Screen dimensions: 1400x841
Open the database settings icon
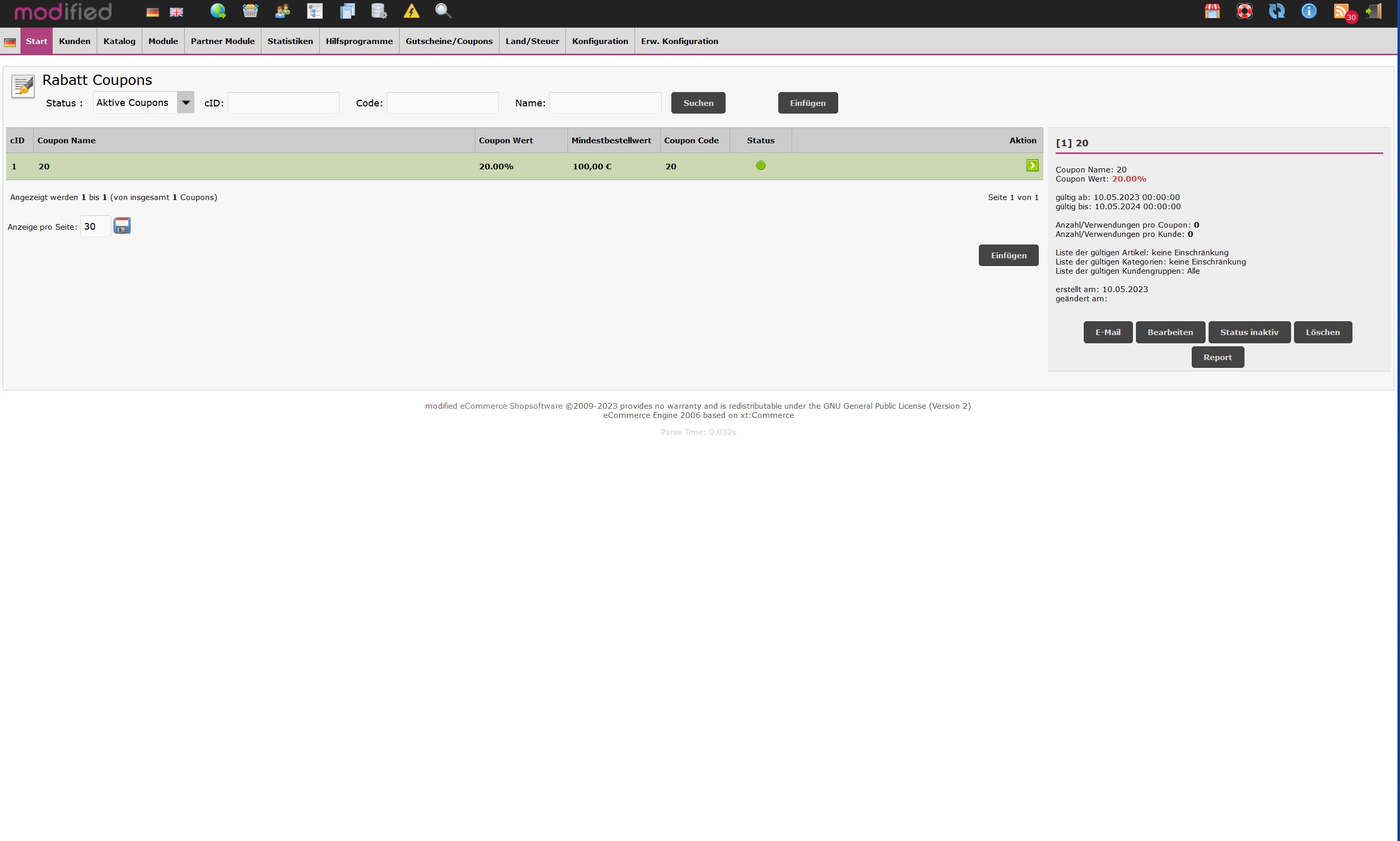click(x=379, y=11)
